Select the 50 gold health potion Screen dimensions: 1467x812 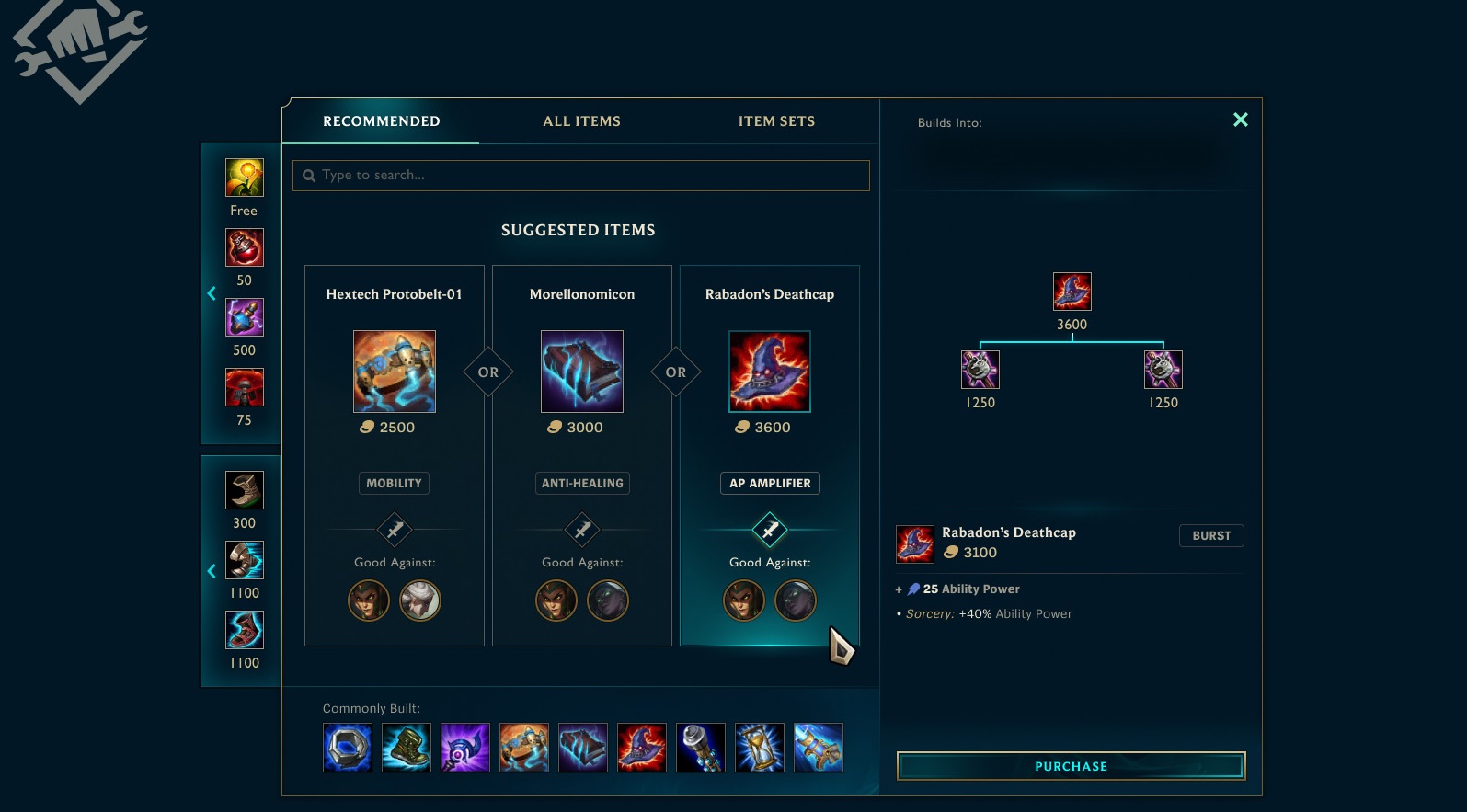click(245, 247)
